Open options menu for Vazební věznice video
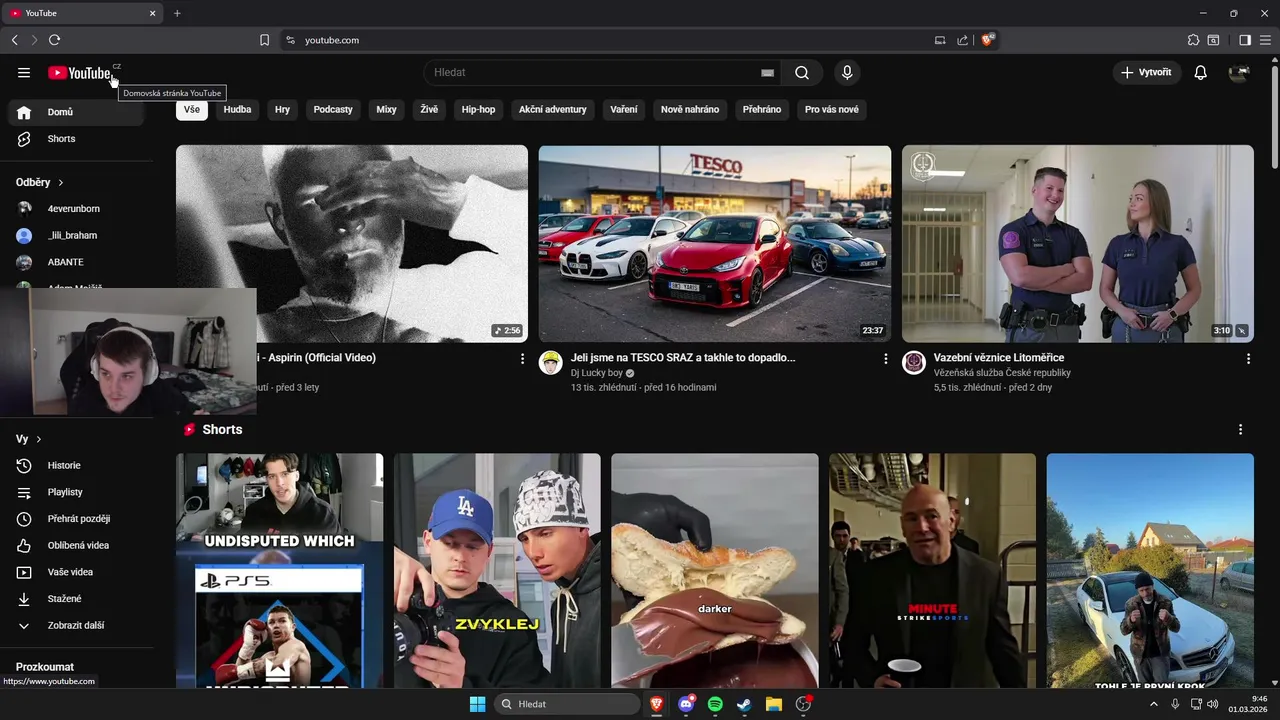 [1248, 358]
